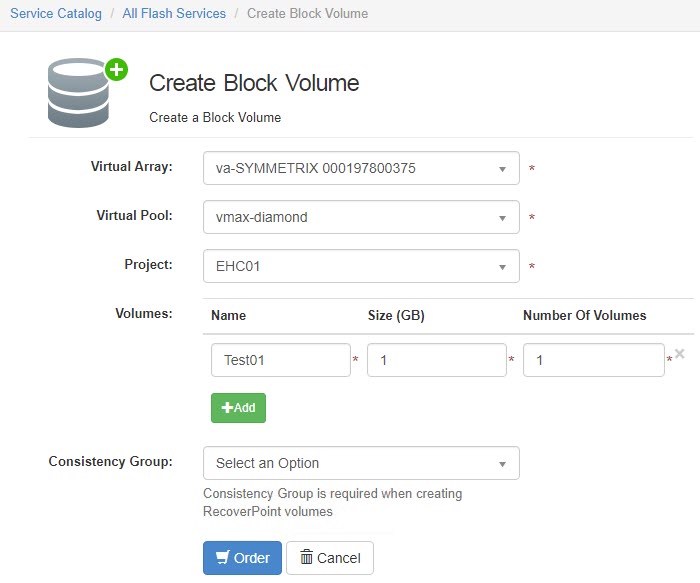Click the Volumes label

coord(144,313)
